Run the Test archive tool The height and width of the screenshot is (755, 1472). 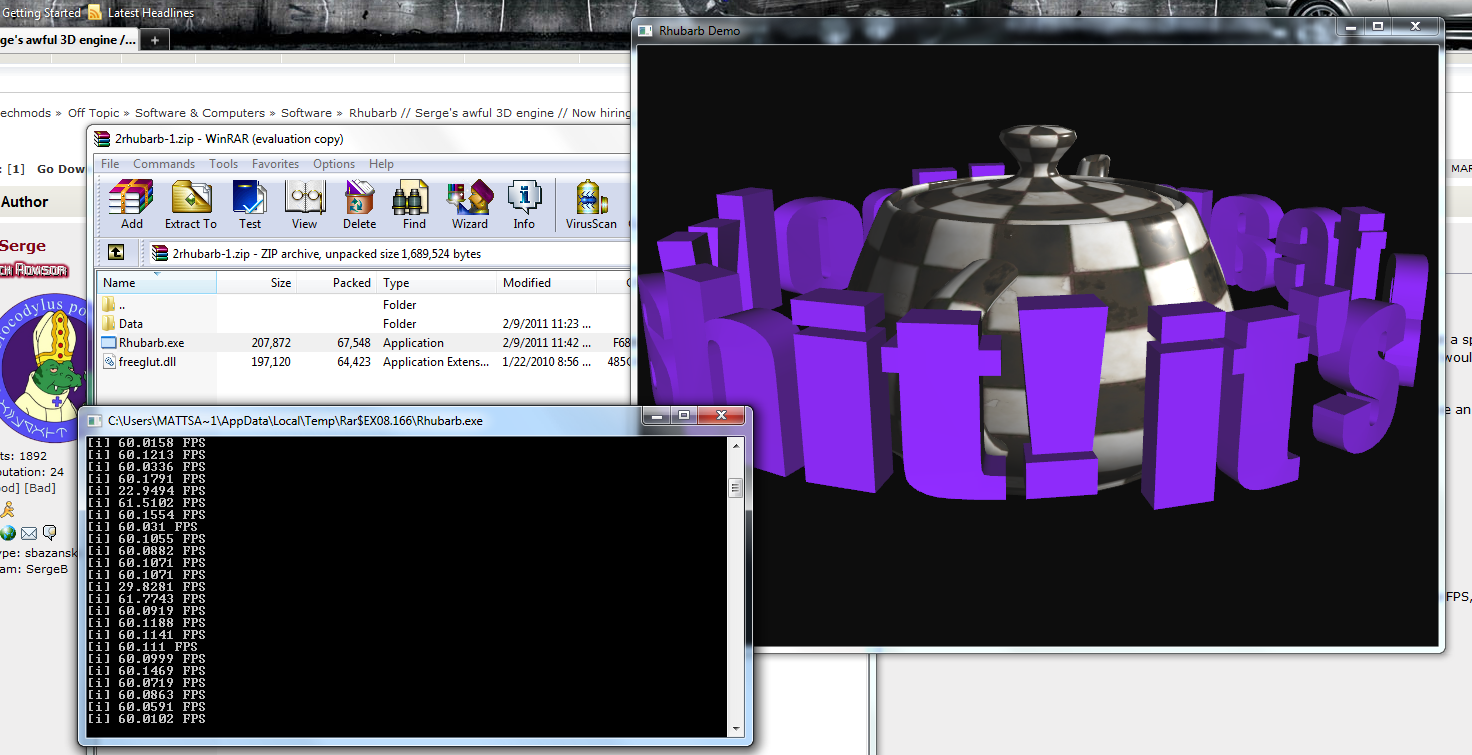click(249, 205)
